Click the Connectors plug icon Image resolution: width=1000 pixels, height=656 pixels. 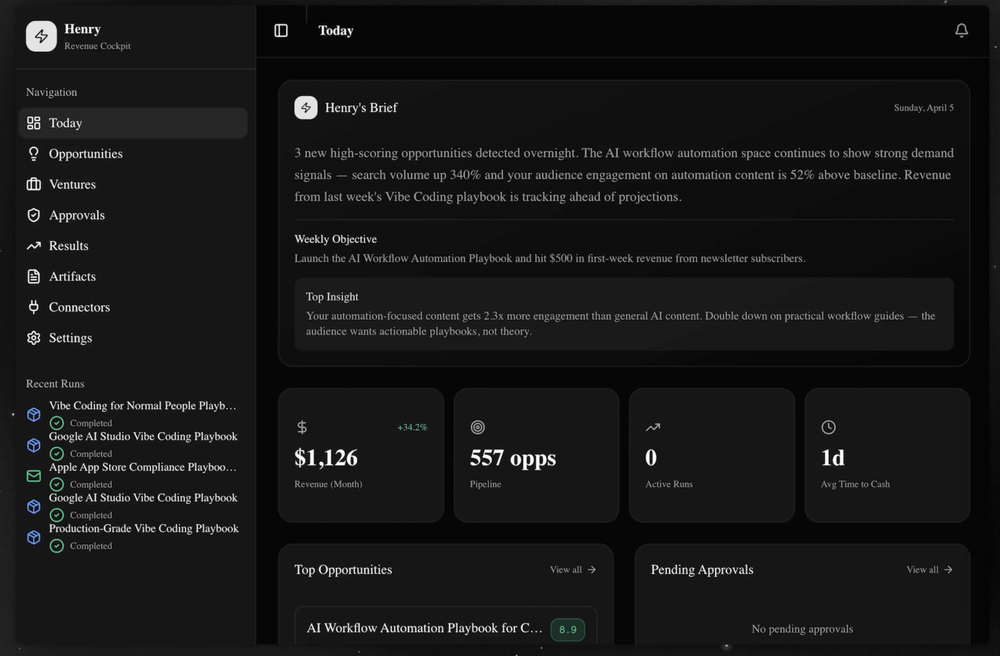(34, 307)
